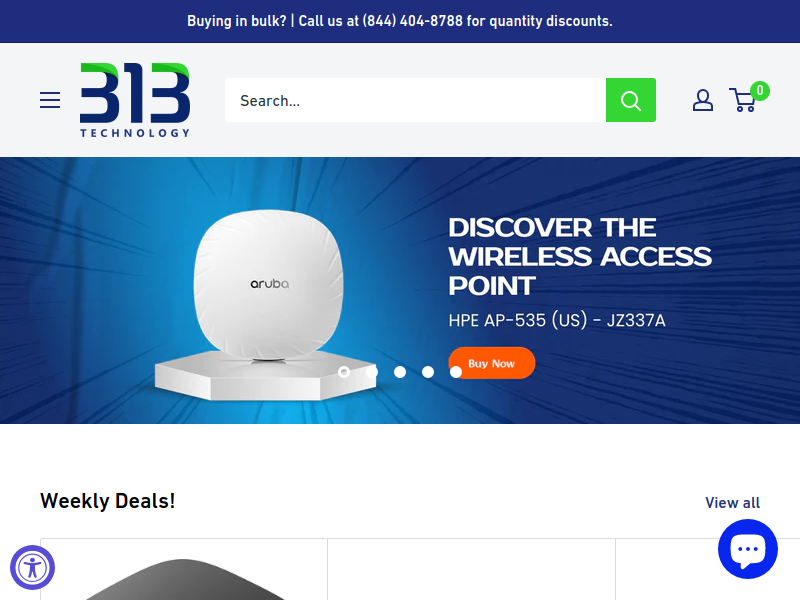Open the hamburger navigation menu
Screen dimensions: 800x600
(x=50, y=100)
